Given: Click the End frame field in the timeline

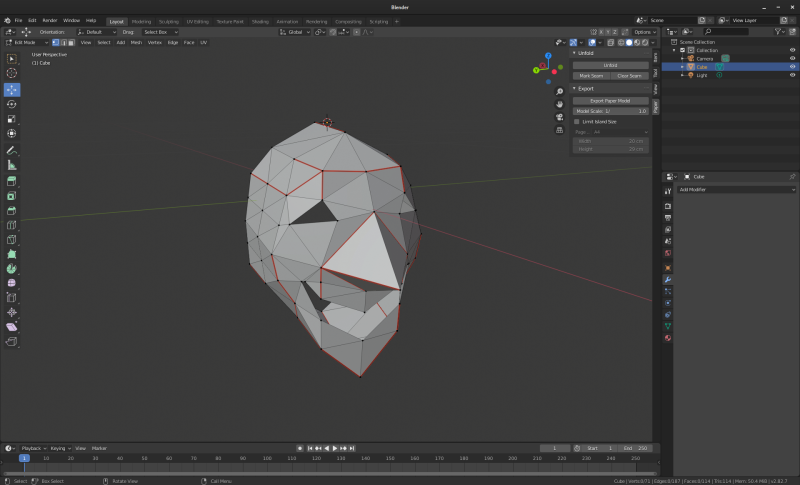Looking at the screenshot, I should point(635,448).
